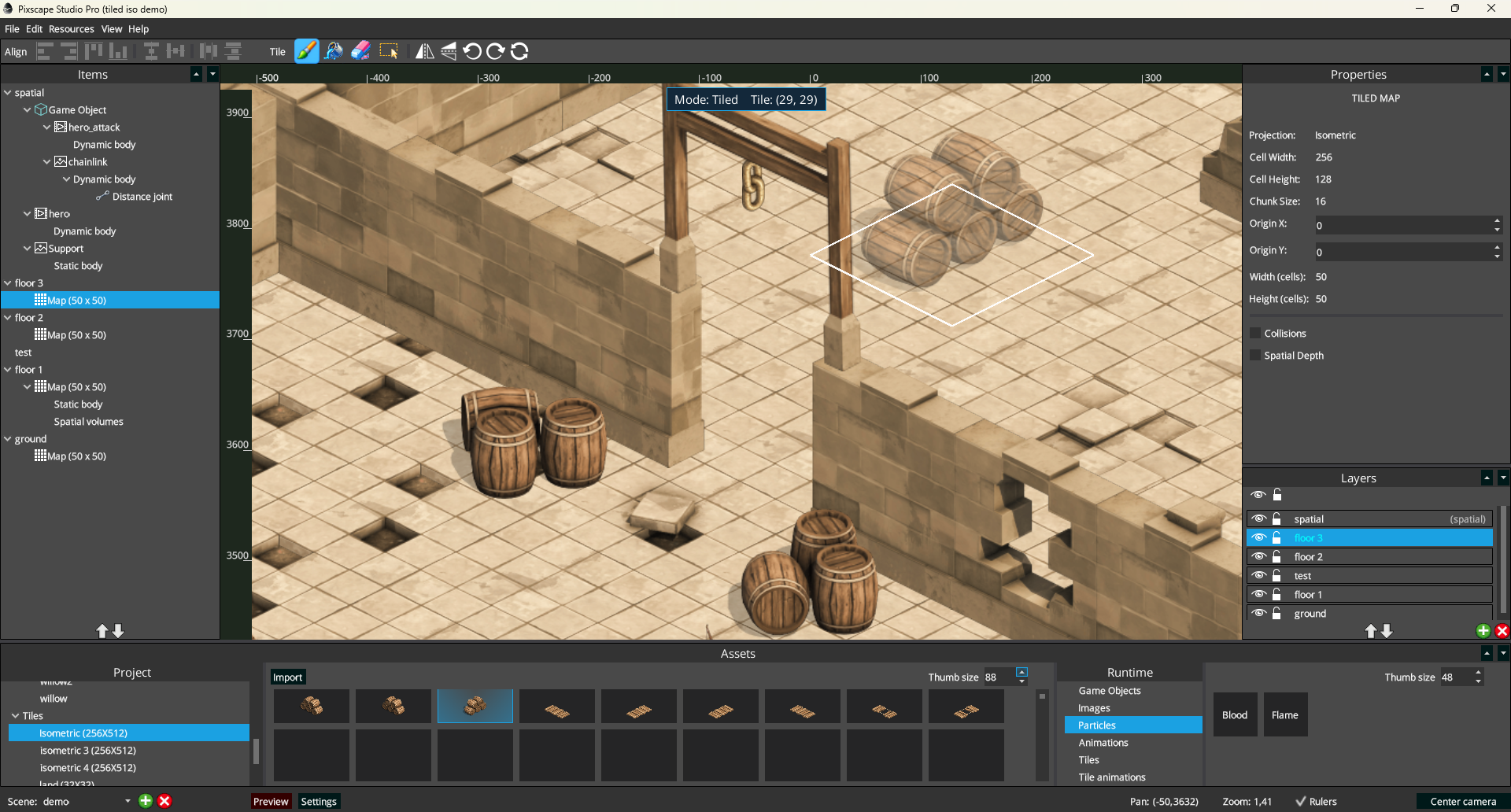
Task: Click the align right icon
Action: click(x=68, y=51)
